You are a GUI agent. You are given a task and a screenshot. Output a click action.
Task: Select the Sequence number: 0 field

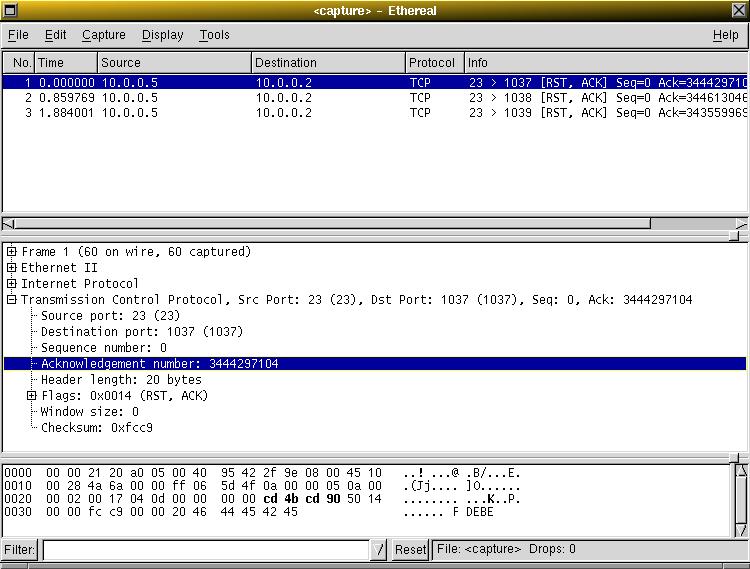(104, 348)
